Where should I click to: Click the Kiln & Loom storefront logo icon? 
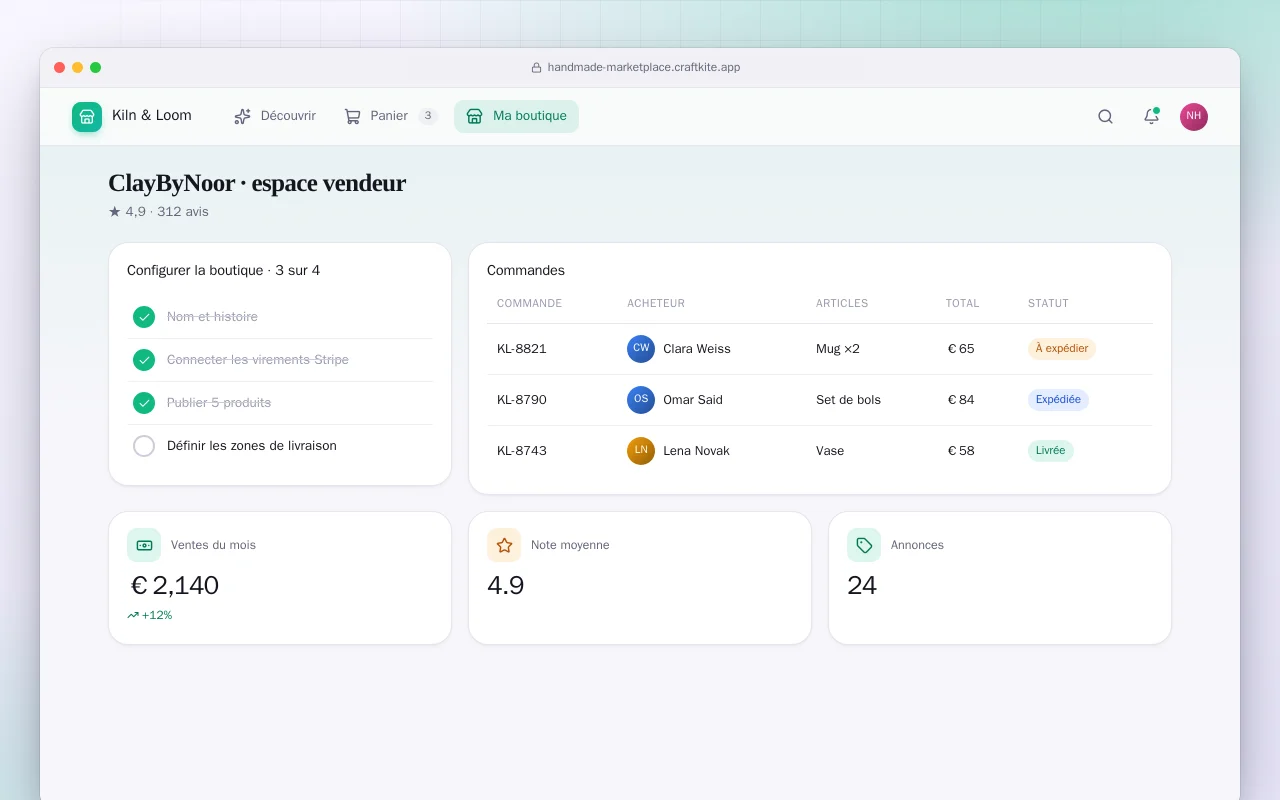(87, 117)
